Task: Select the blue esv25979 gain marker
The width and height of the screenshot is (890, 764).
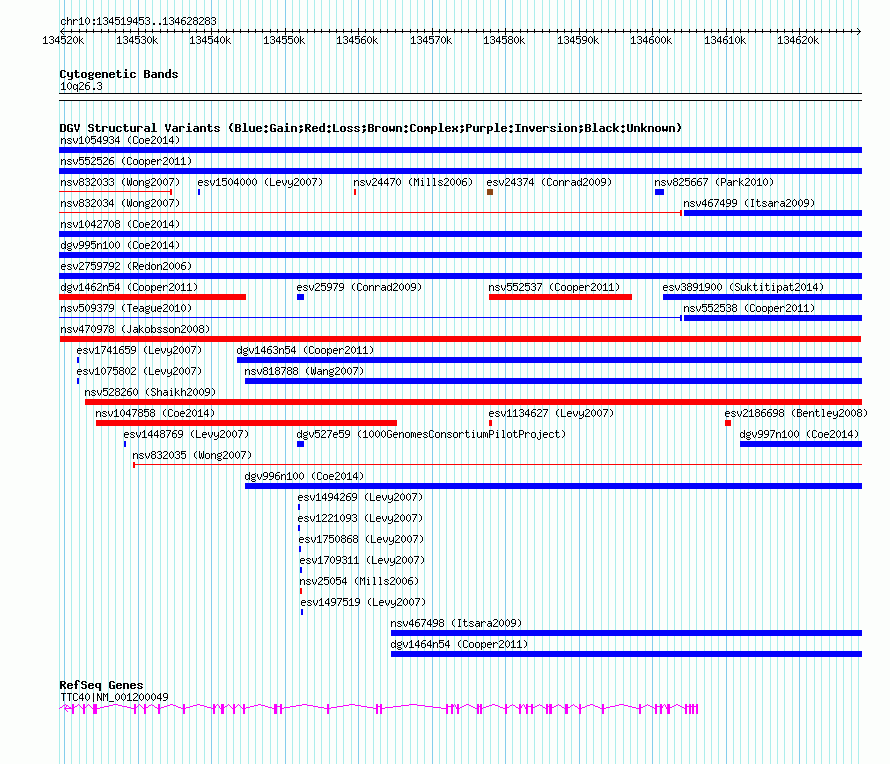Action: click(301, 297)
